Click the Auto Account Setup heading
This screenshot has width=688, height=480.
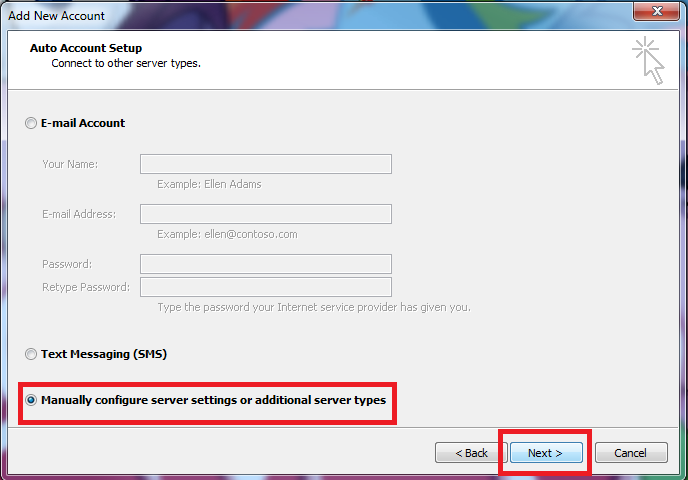click(86, 48)
